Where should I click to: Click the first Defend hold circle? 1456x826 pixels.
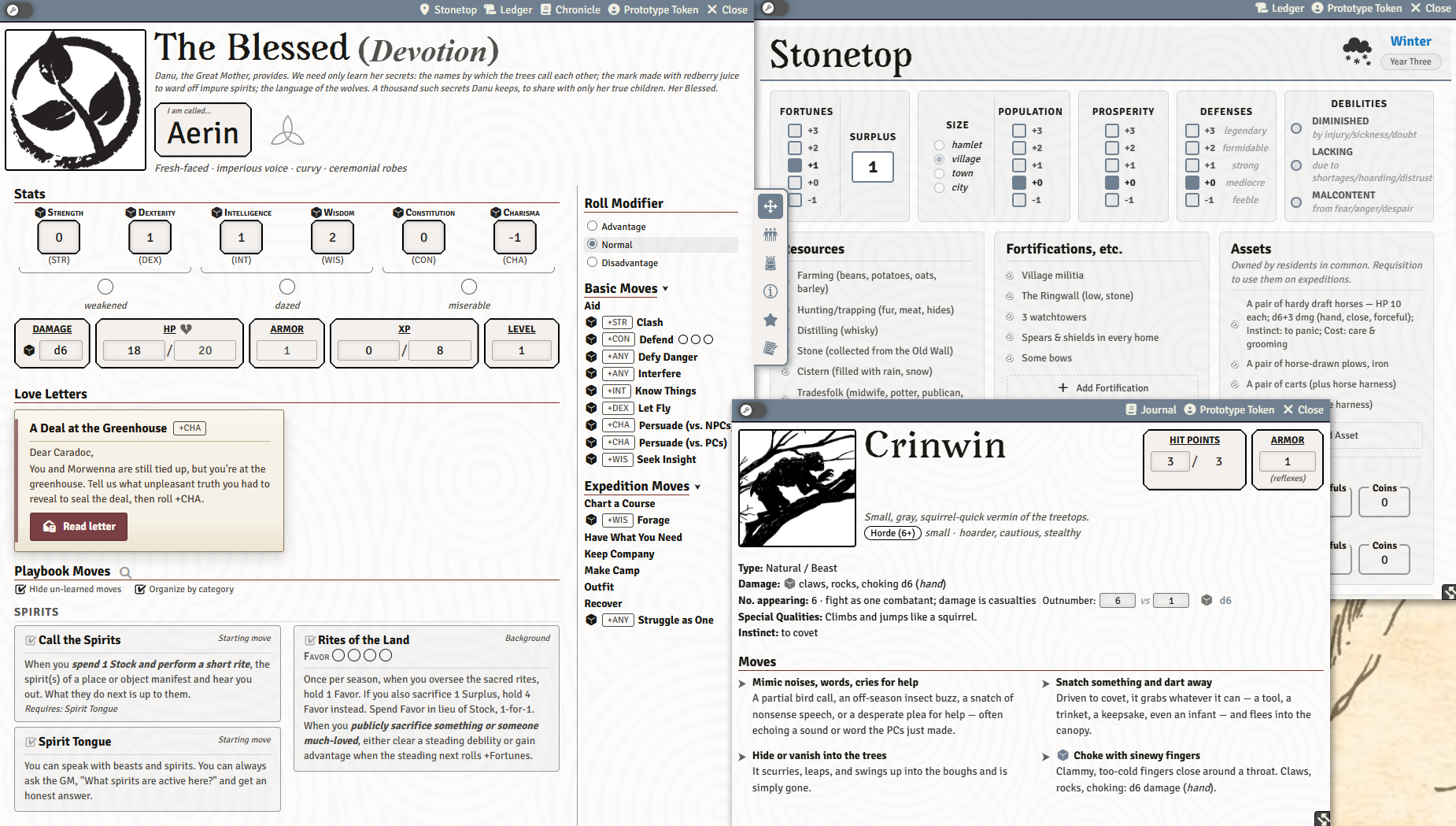683,339
